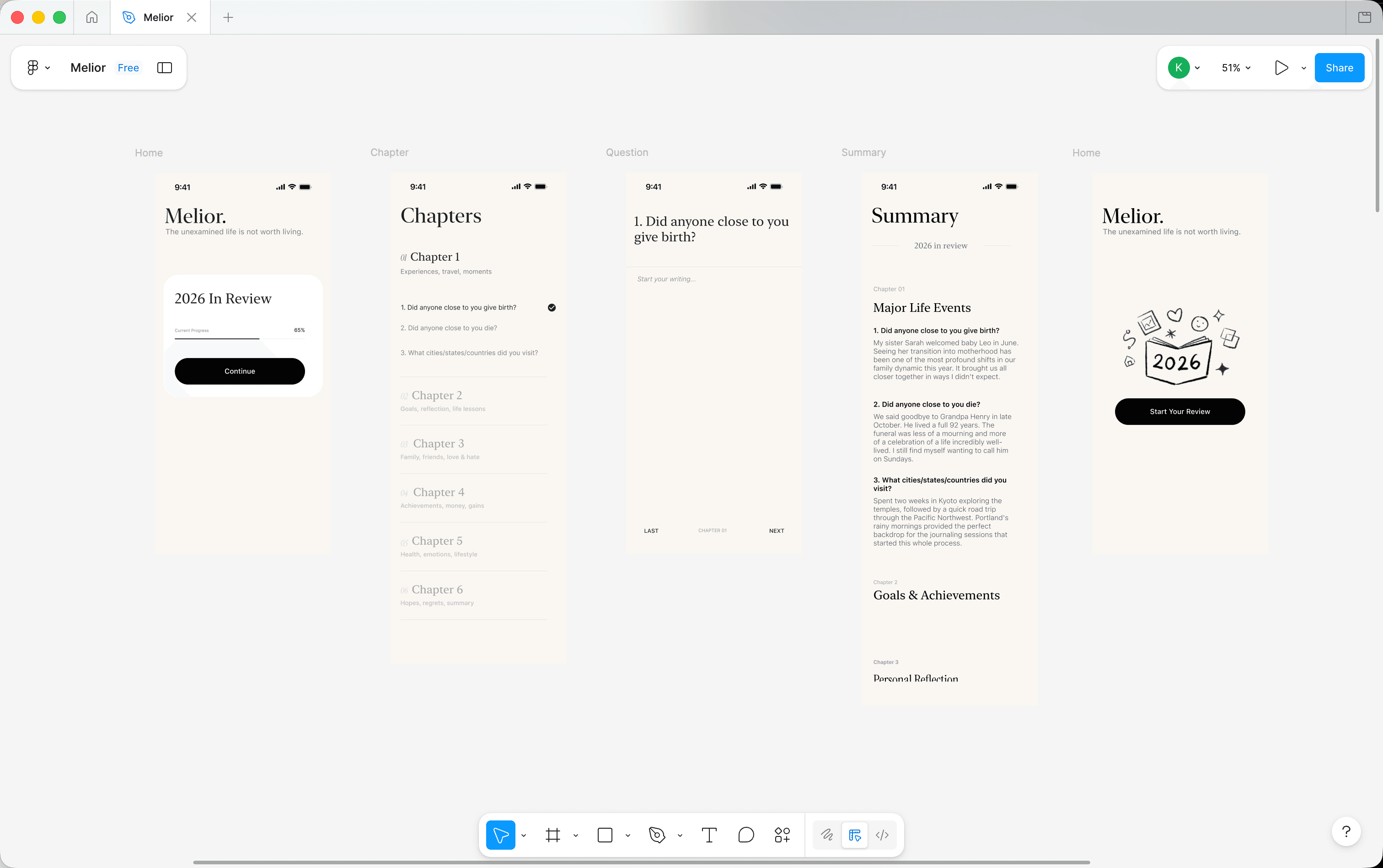Select the Comment tool
The image size is (1383, 868).
coord(746,835)
